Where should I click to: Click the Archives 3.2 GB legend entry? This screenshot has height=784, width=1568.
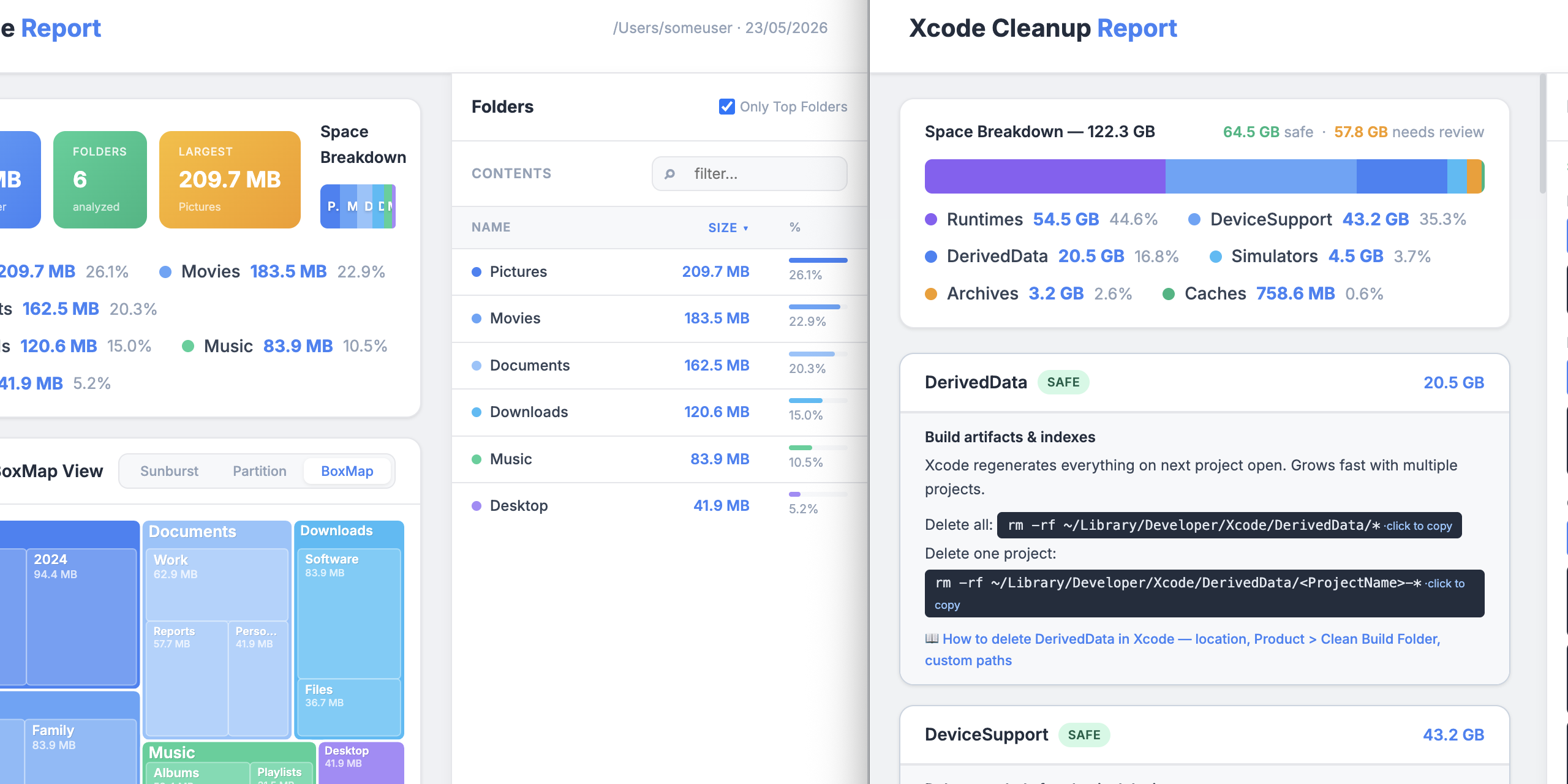[1028, 293]
